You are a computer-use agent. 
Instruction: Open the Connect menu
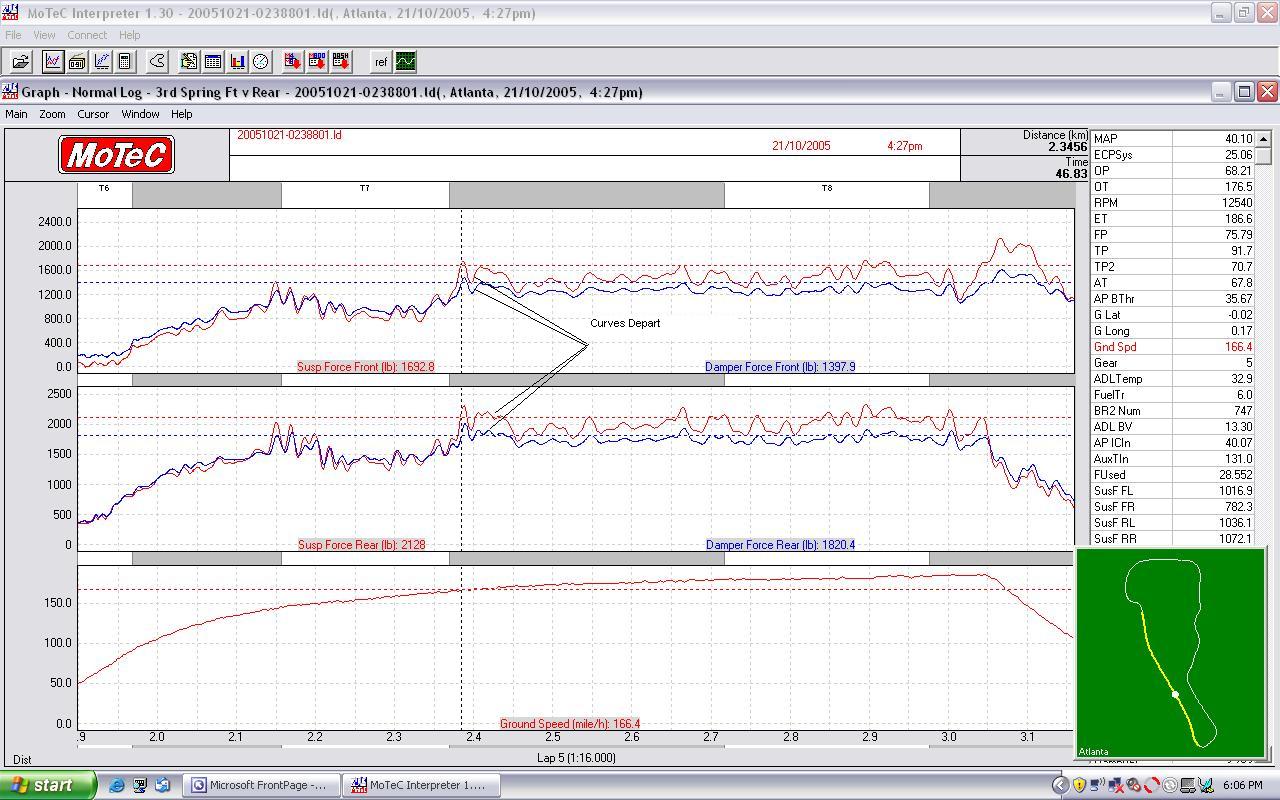pyautogui.click(x=87, y=35)
